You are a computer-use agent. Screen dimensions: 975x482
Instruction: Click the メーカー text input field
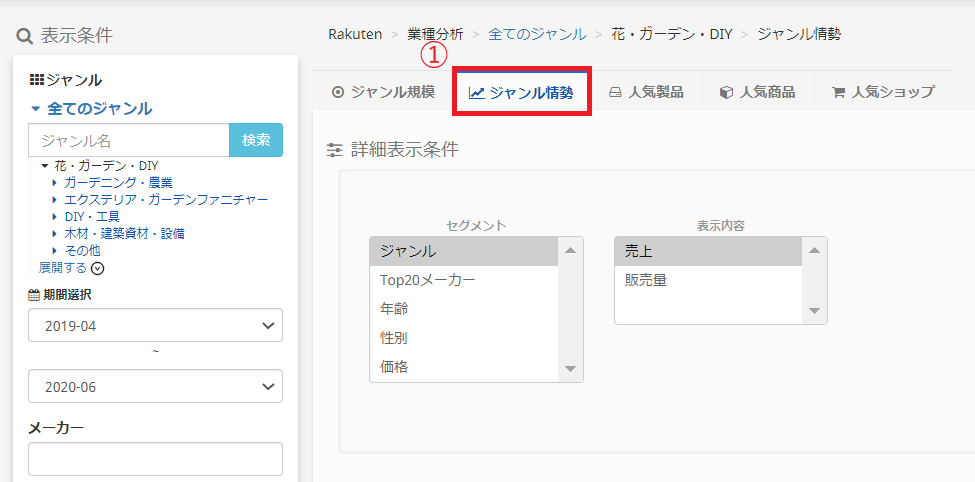pyautogui.click(x=155, y=459)
